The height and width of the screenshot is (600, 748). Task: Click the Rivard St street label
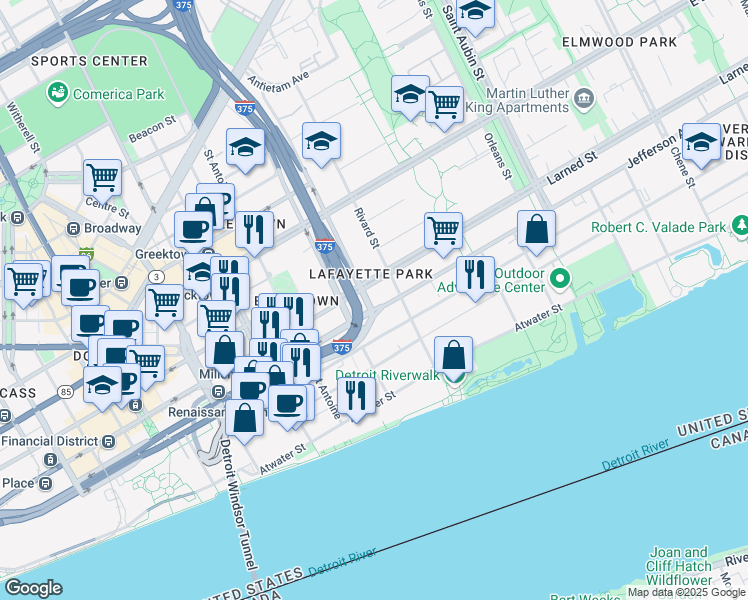click(x=367, y=228)
